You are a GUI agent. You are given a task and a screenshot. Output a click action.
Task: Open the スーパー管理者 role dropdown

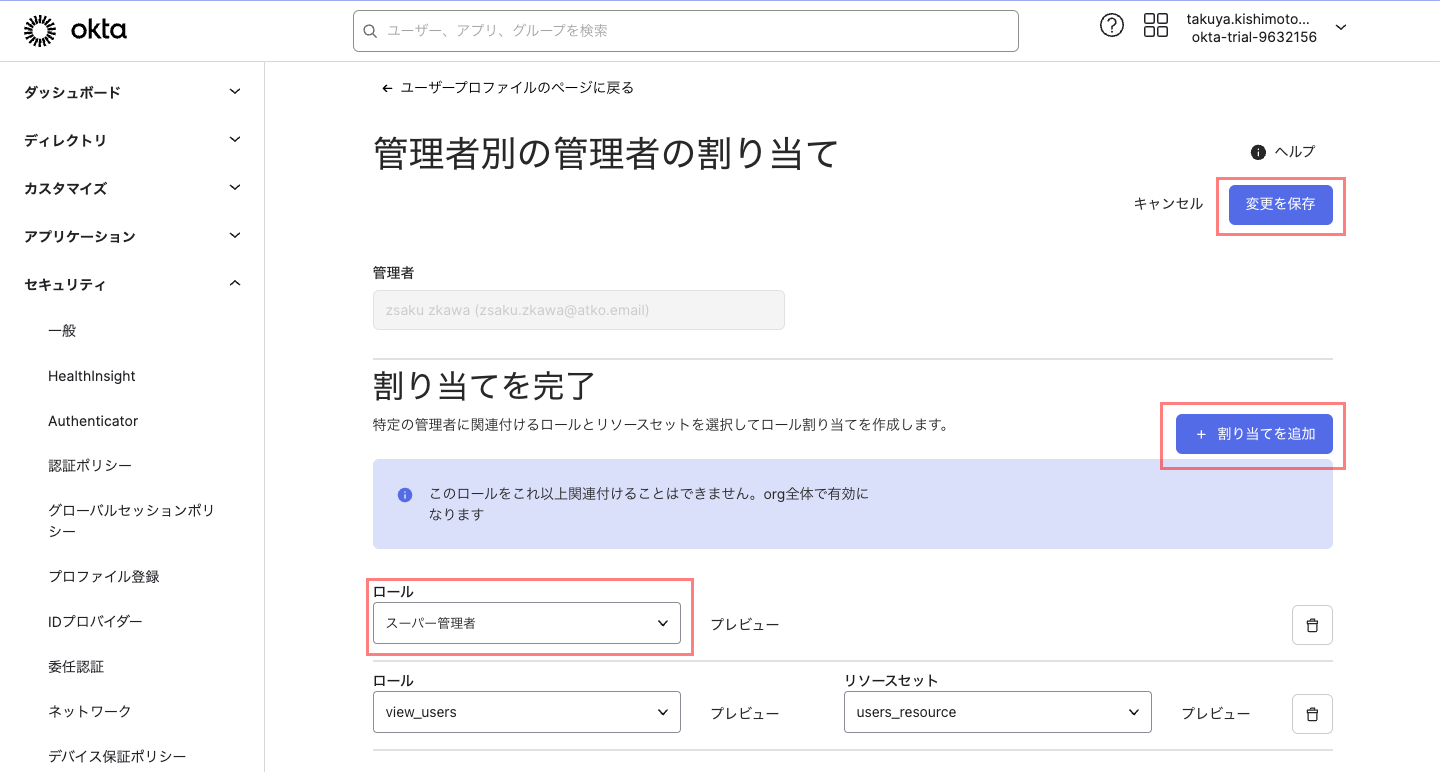(x=527, y=623)
